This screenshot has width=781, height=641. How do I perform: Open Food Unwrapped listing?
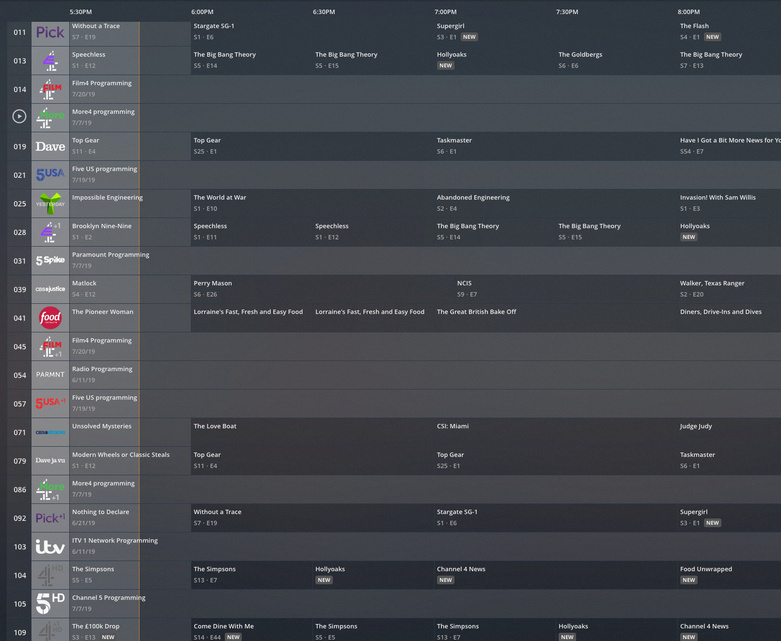[x=729, y=575]
